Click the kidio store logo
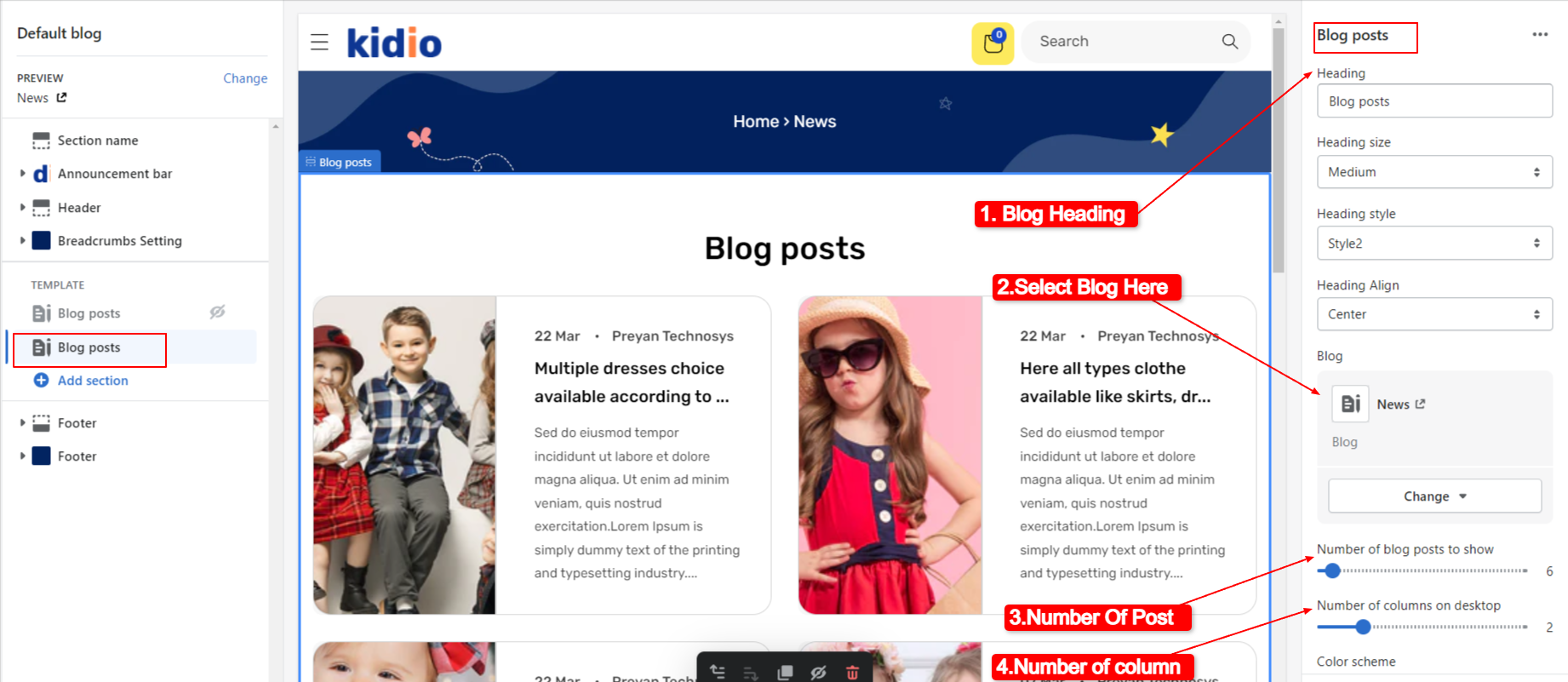This screenshot has height=682, width=1568. 394,43
